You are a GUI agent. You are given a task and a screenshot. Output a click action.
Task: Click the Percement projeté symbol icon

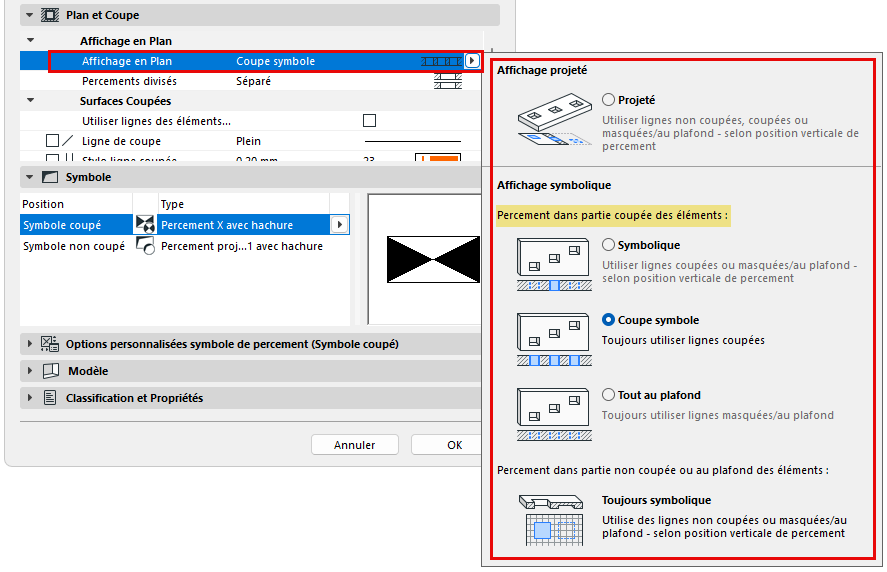[145, 246]
